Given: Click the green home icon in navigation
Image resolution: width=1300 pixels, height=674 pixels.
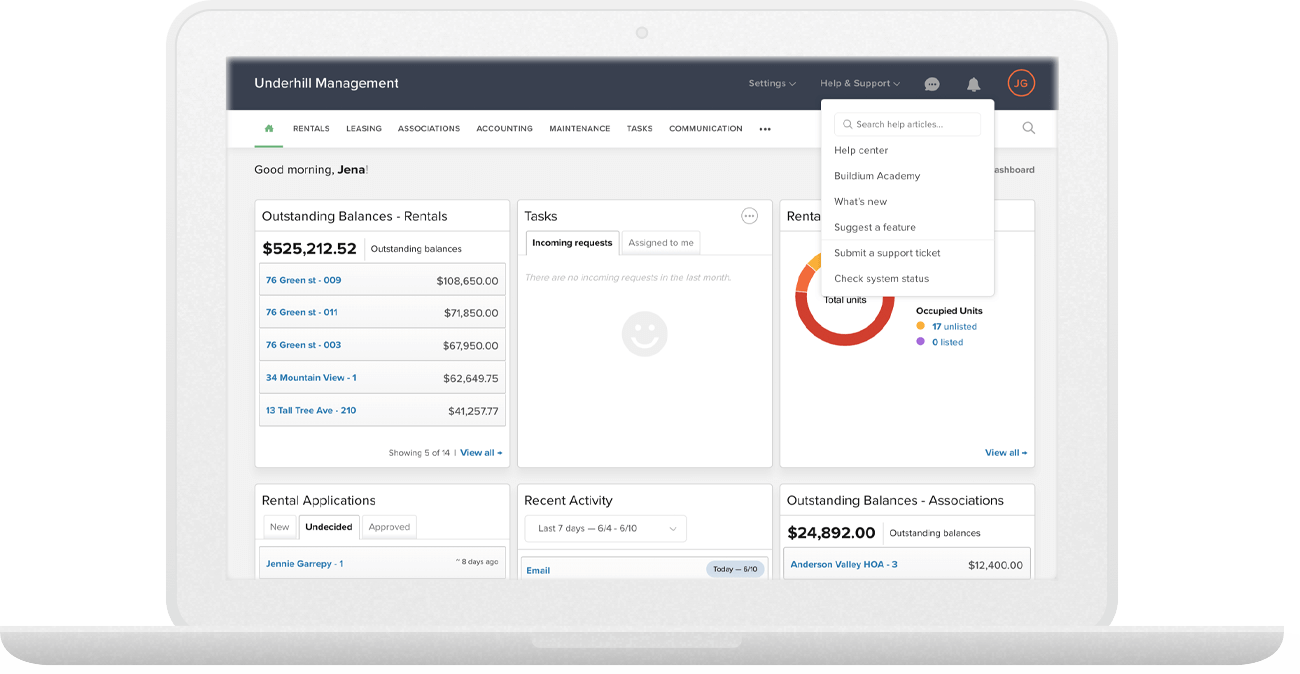Looking at the screenshot, I should coord(268,129).
